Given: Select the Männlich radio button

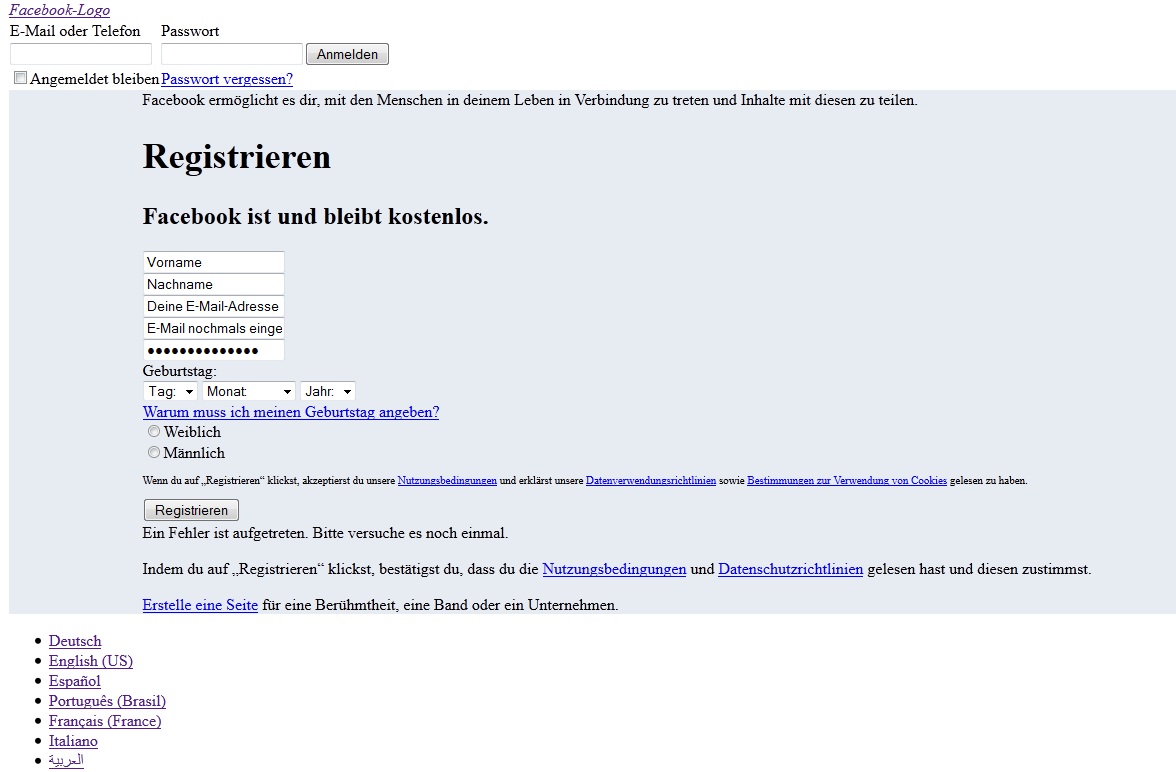Looking at the screenshot, I should pos(154,452).
